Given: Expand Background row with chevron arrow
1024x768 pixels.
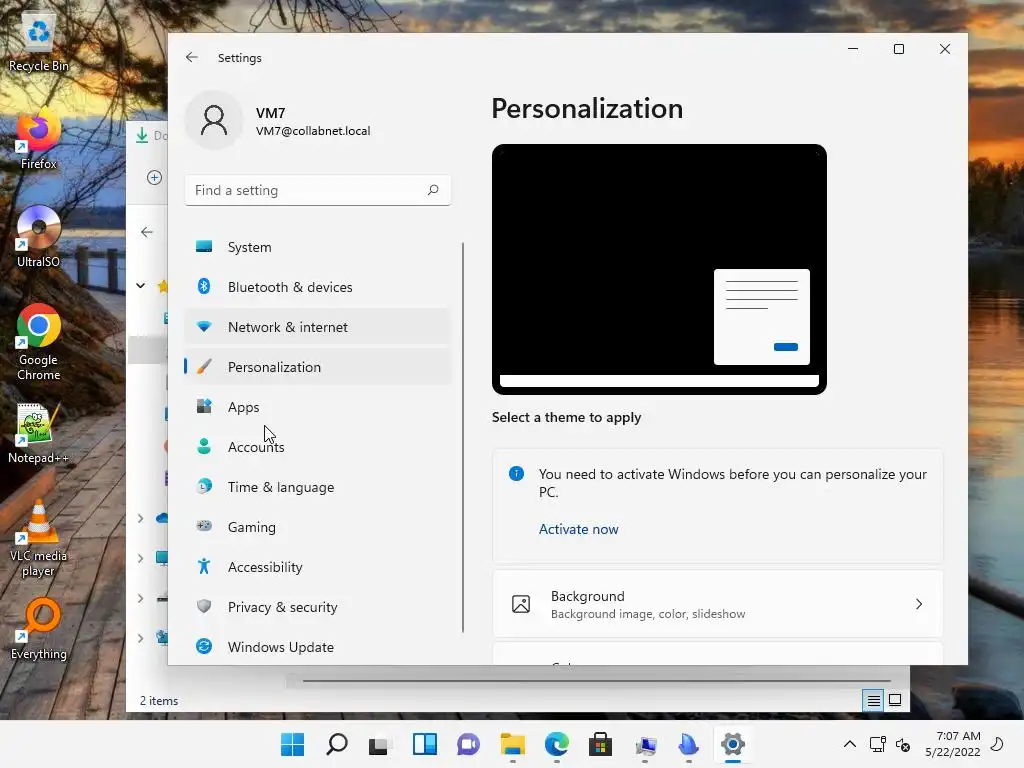Looking at the screenshot, I should coord(919,604).
